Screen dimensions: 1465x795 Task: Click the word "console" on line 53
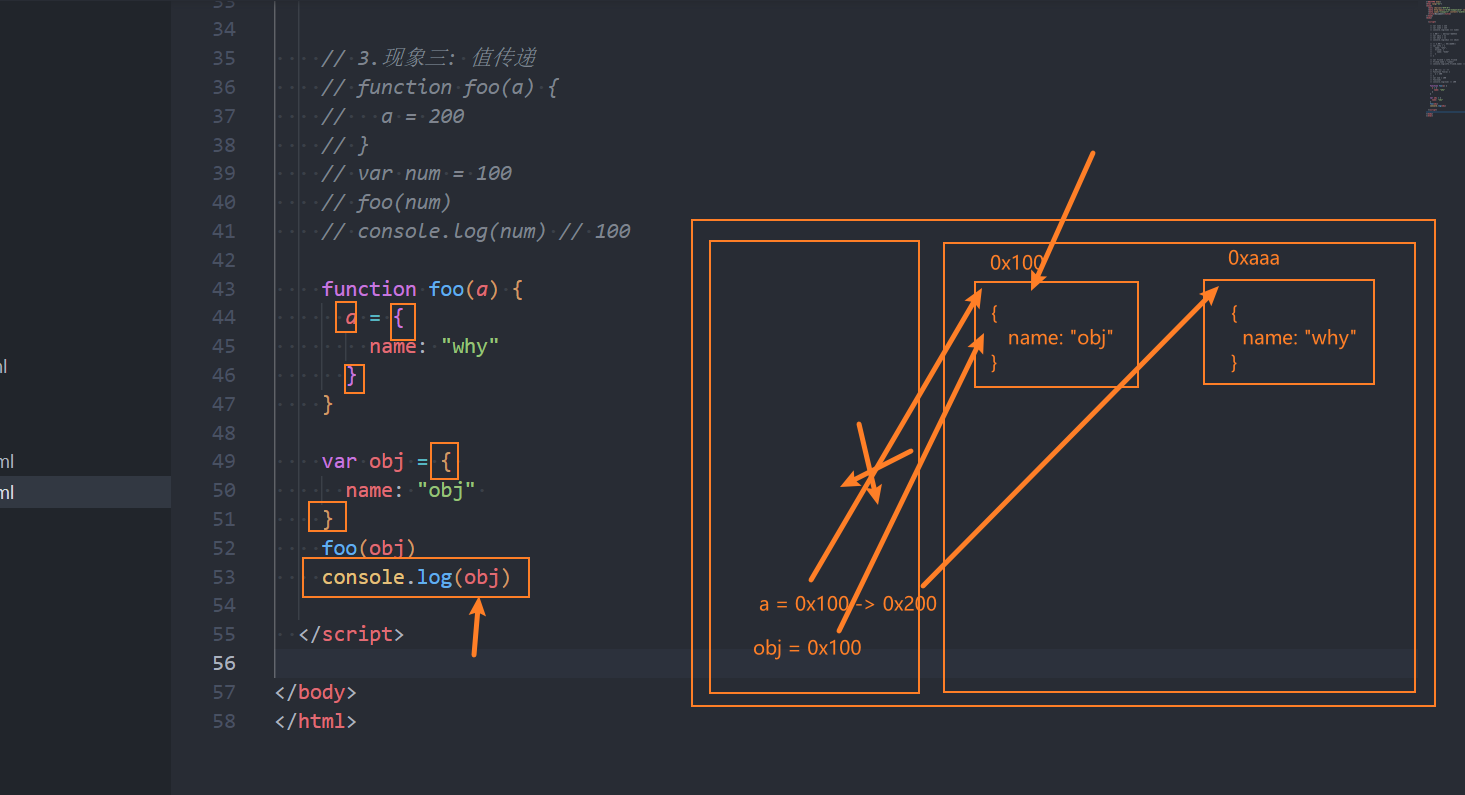coord(363,577)
